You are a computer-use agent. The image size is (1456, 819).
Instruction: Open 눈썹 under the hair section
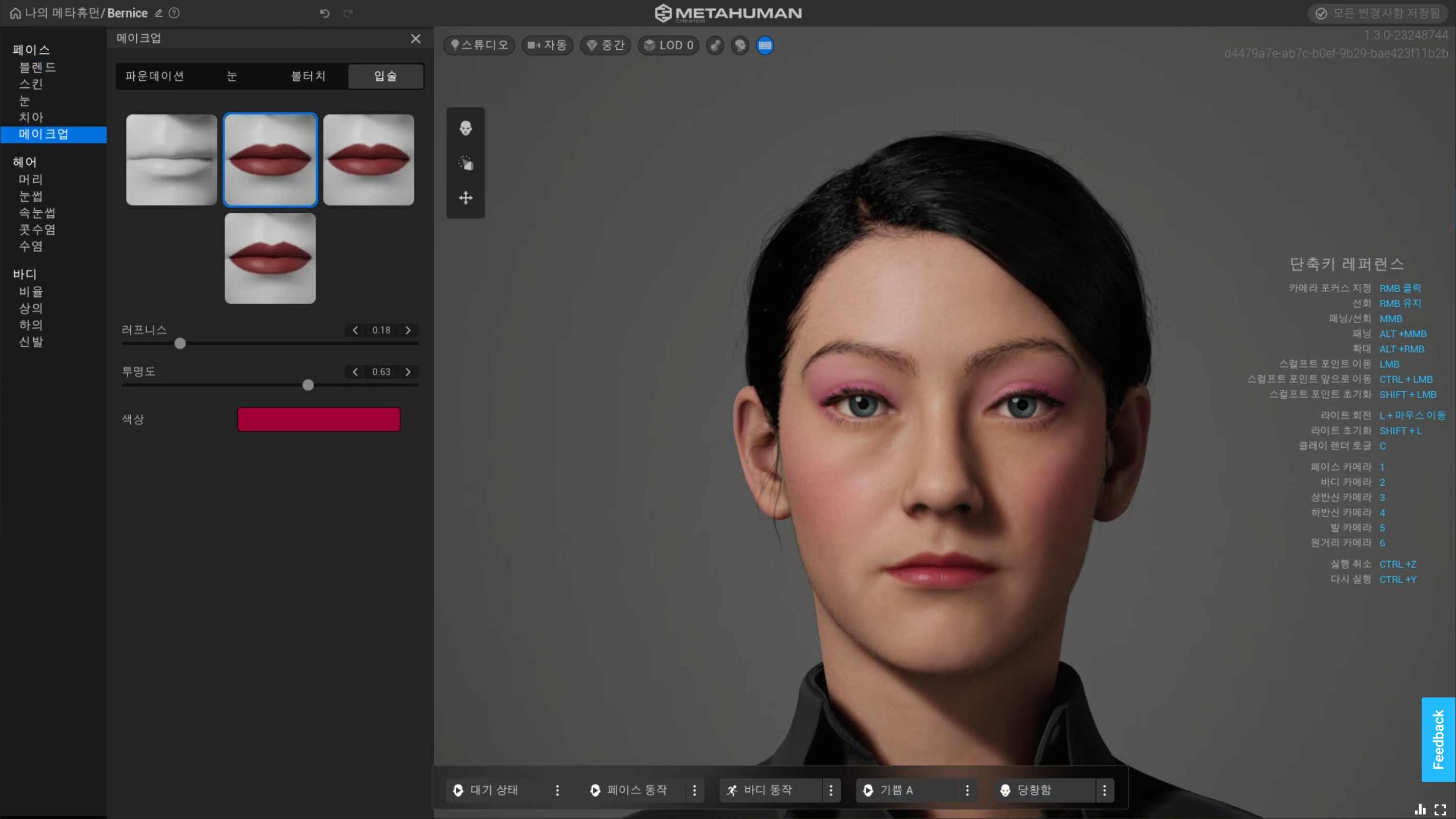click(x=31, y=196)
